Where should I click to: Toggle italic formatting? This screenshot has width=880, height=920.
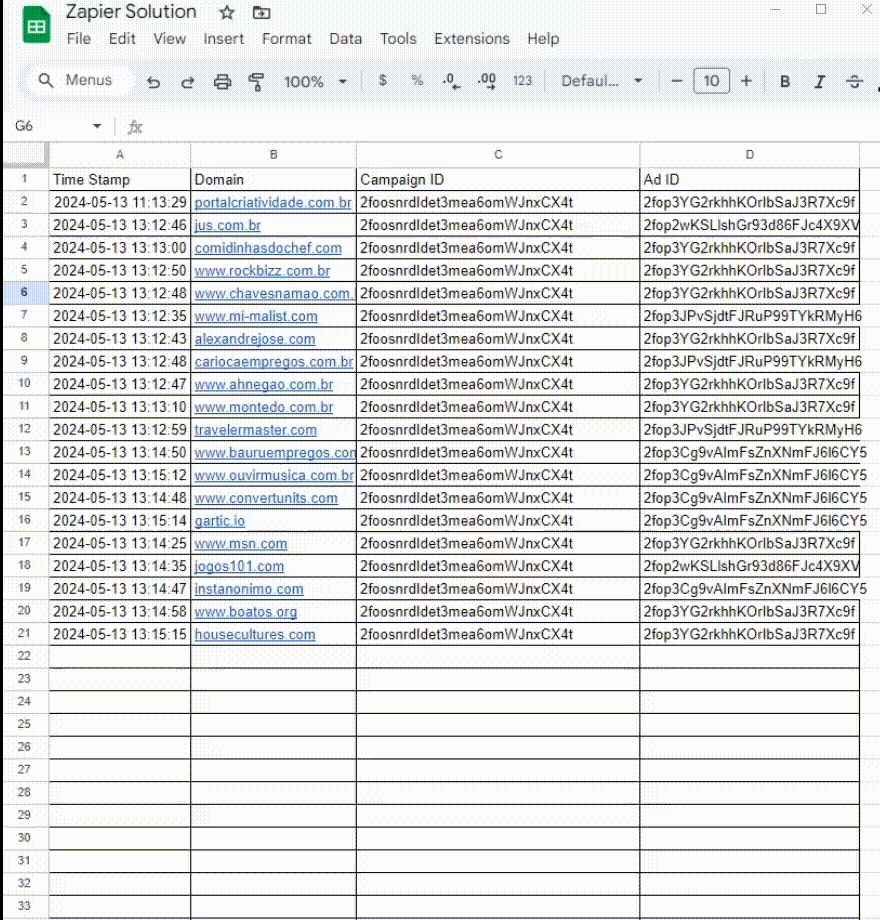coord(820,82)
